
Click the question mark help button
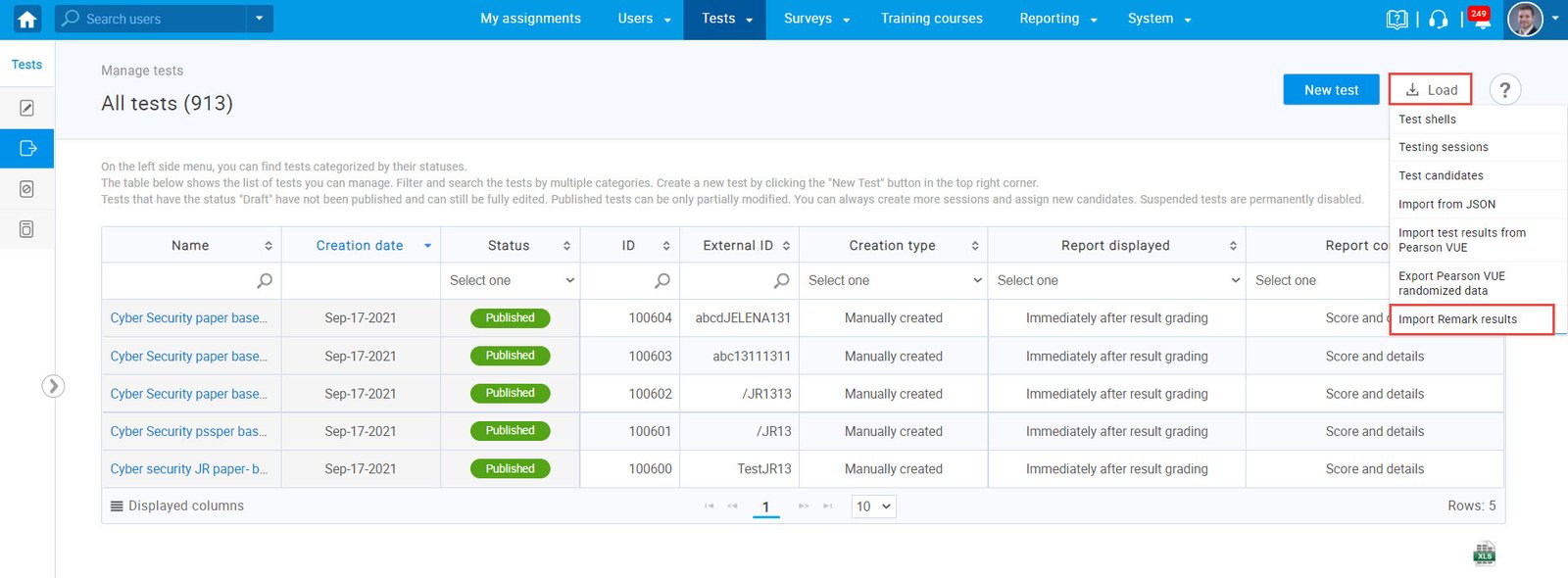click(1504, 90)
